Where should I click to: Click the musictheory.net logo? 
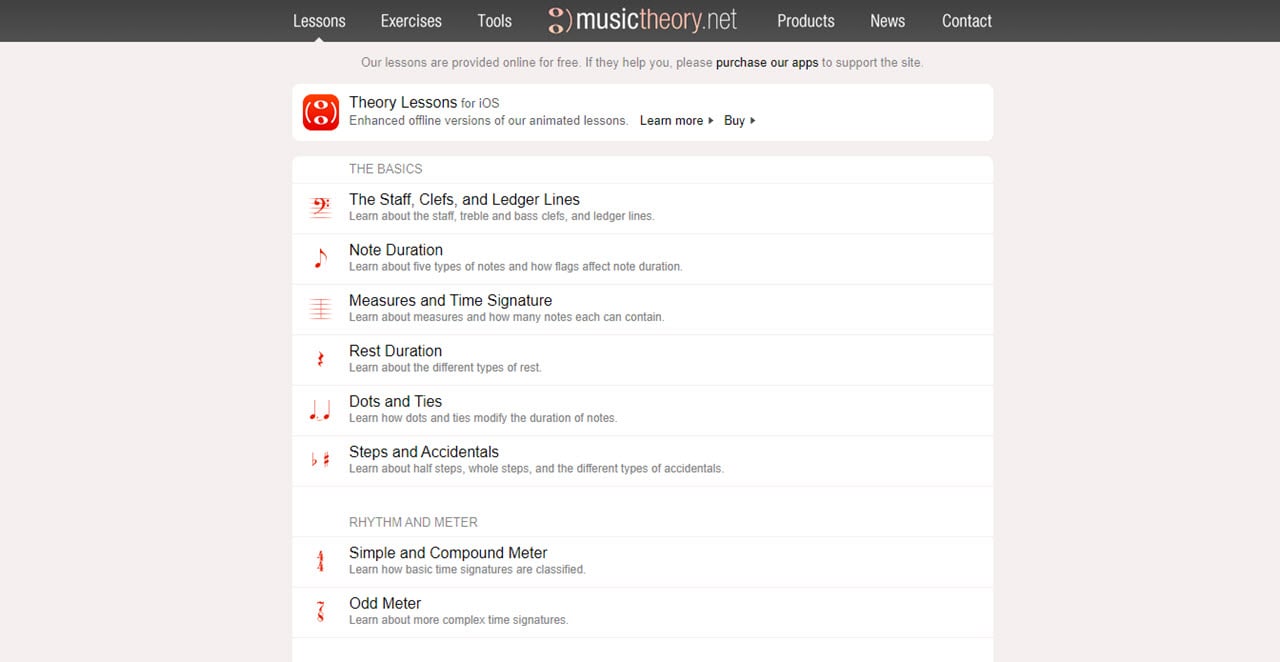[x=643, y=20]
